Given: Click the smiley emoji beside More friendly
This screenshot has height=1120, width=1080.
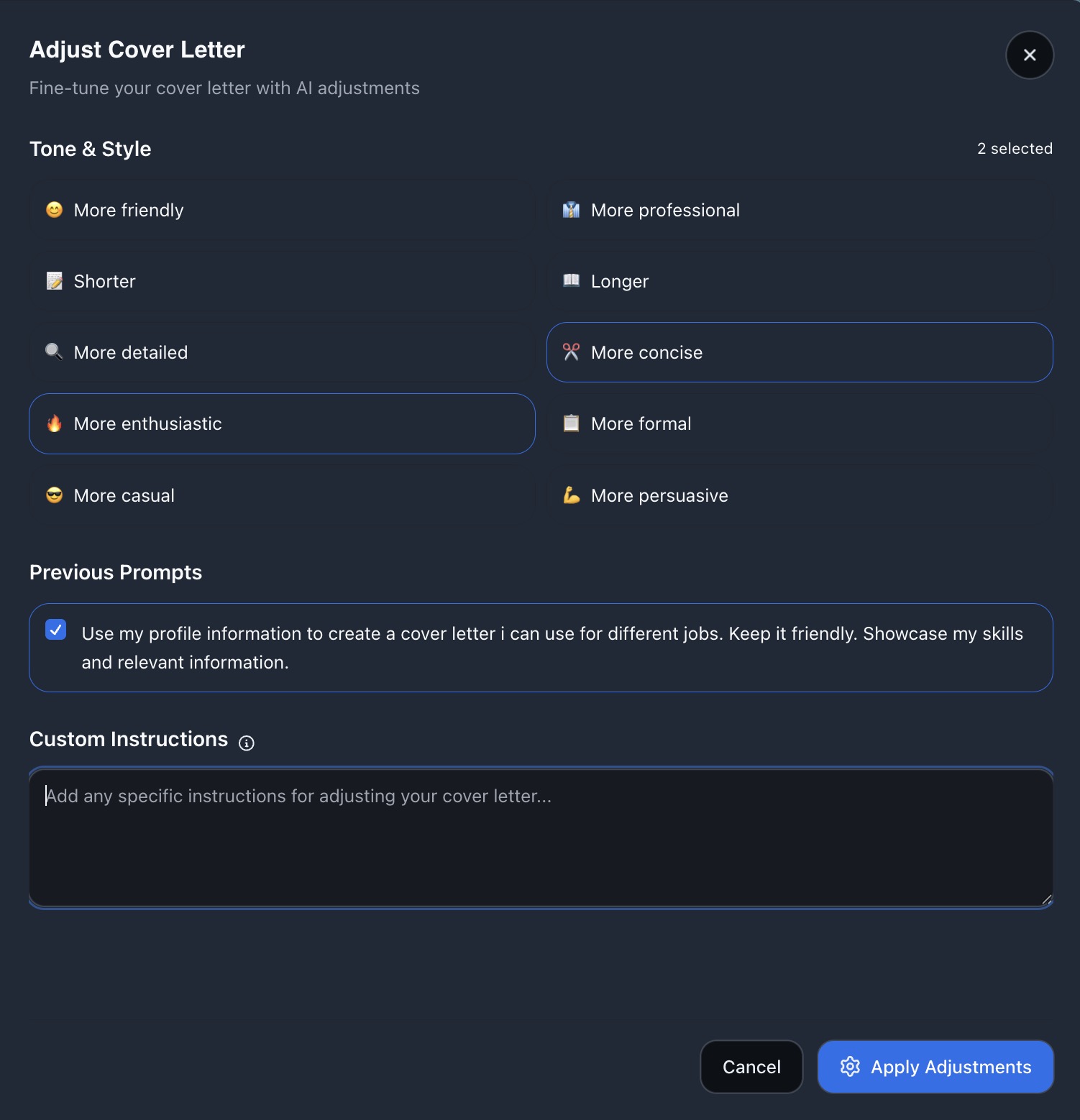Looking at the screenshot, I should [x=55, y=209].
